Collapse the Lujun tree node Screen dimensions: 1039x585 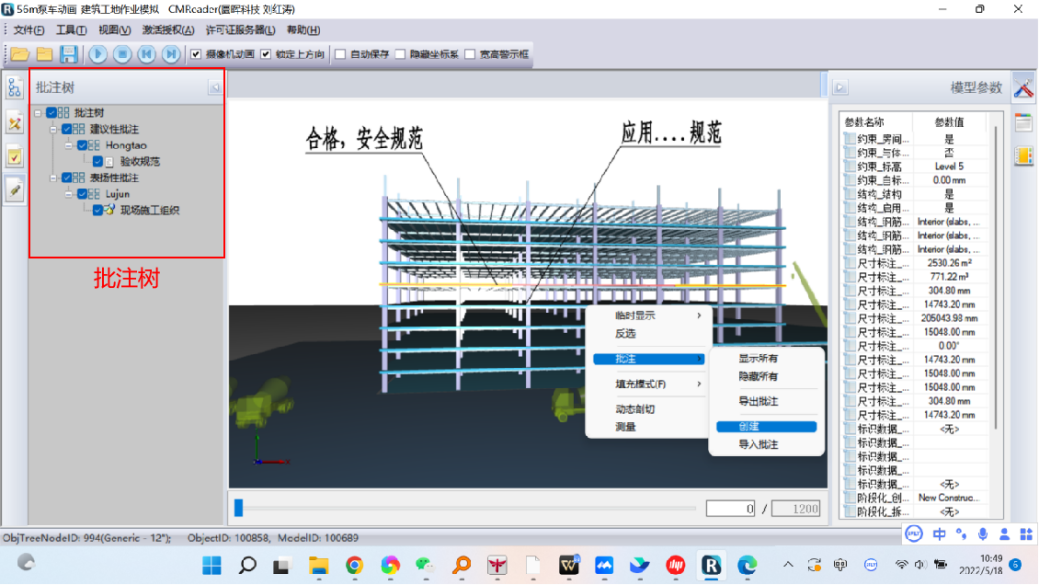(70, 194)
